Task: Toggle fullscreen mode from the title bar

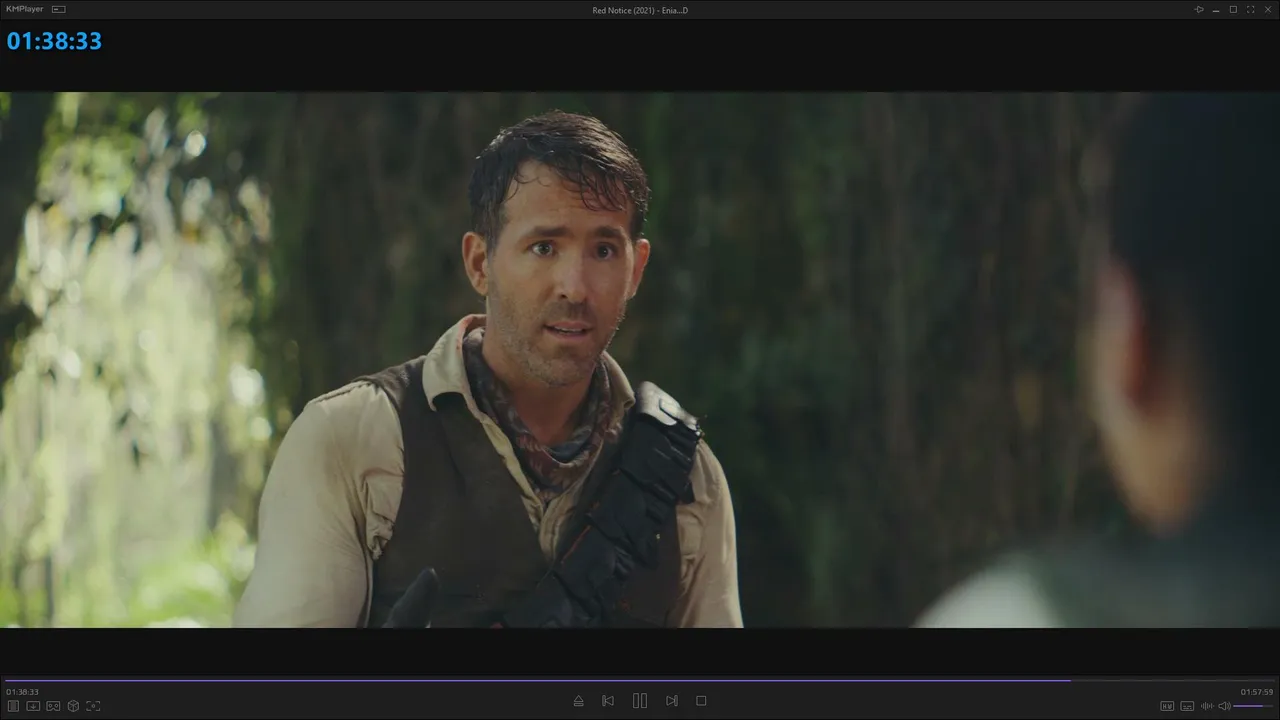Action: tap(1251, 10)
